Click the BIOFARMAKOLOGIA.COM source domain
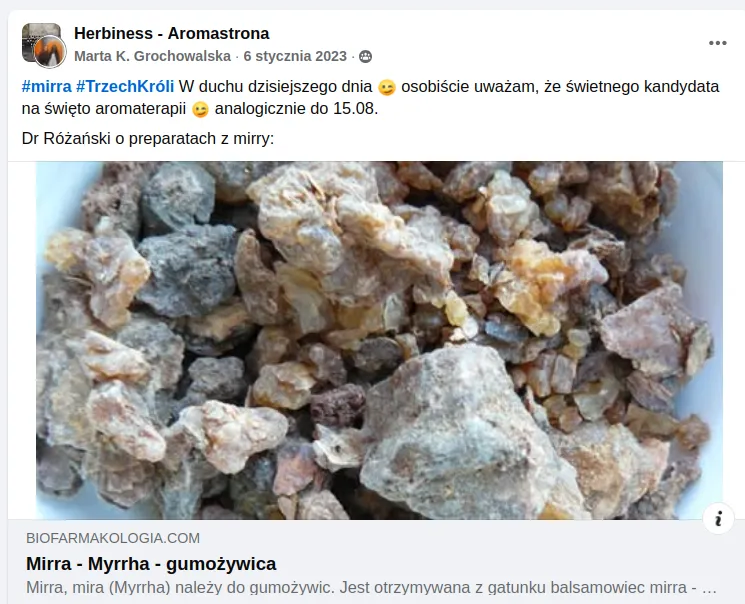 click(113, 538)
